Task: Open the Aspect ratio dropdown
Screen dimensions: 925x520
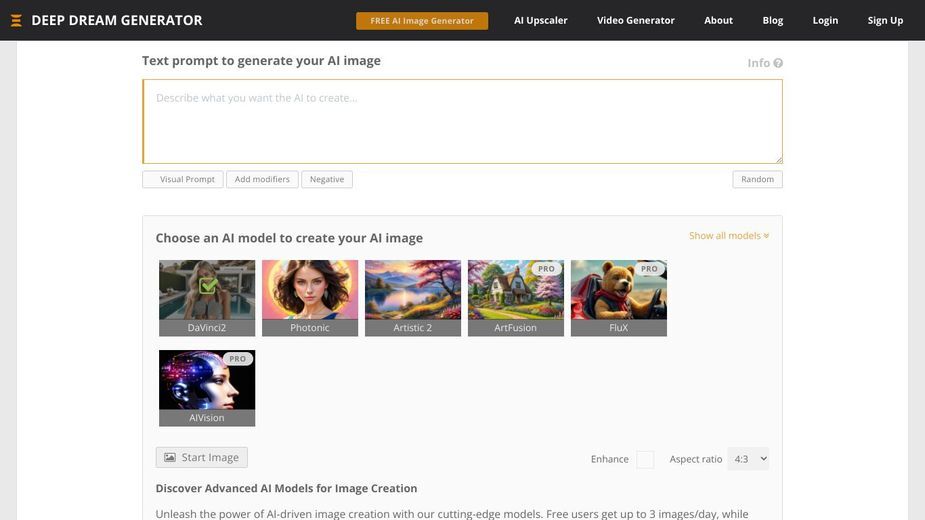Action: [748, 459]
